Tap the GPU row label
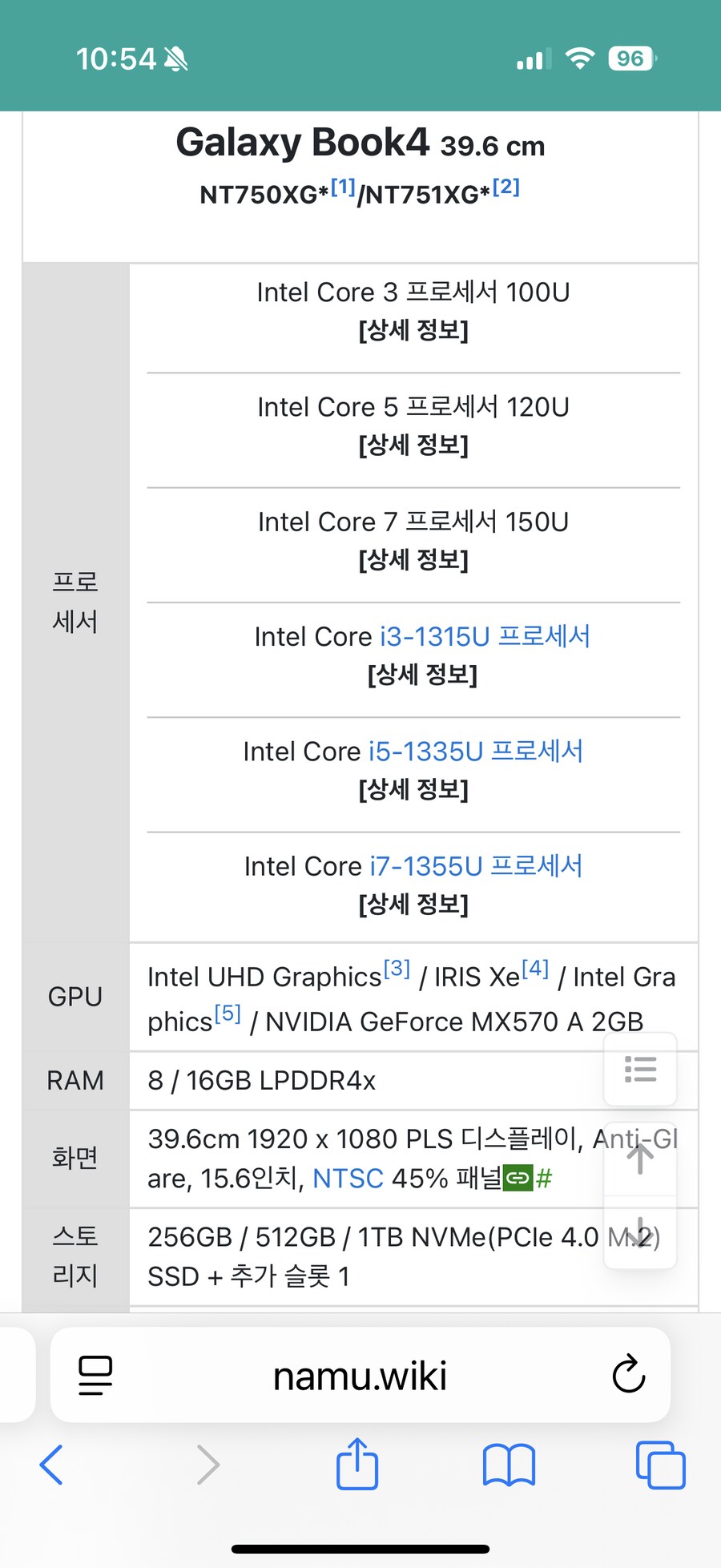The width and height of the screenshot is (721, 1568). (x=75, y=997)
